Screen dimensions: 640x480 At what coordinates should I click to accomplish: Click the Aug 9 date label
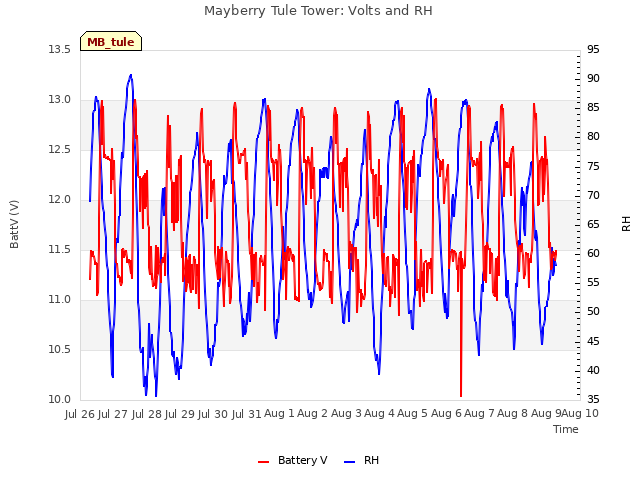pos(546,413)
